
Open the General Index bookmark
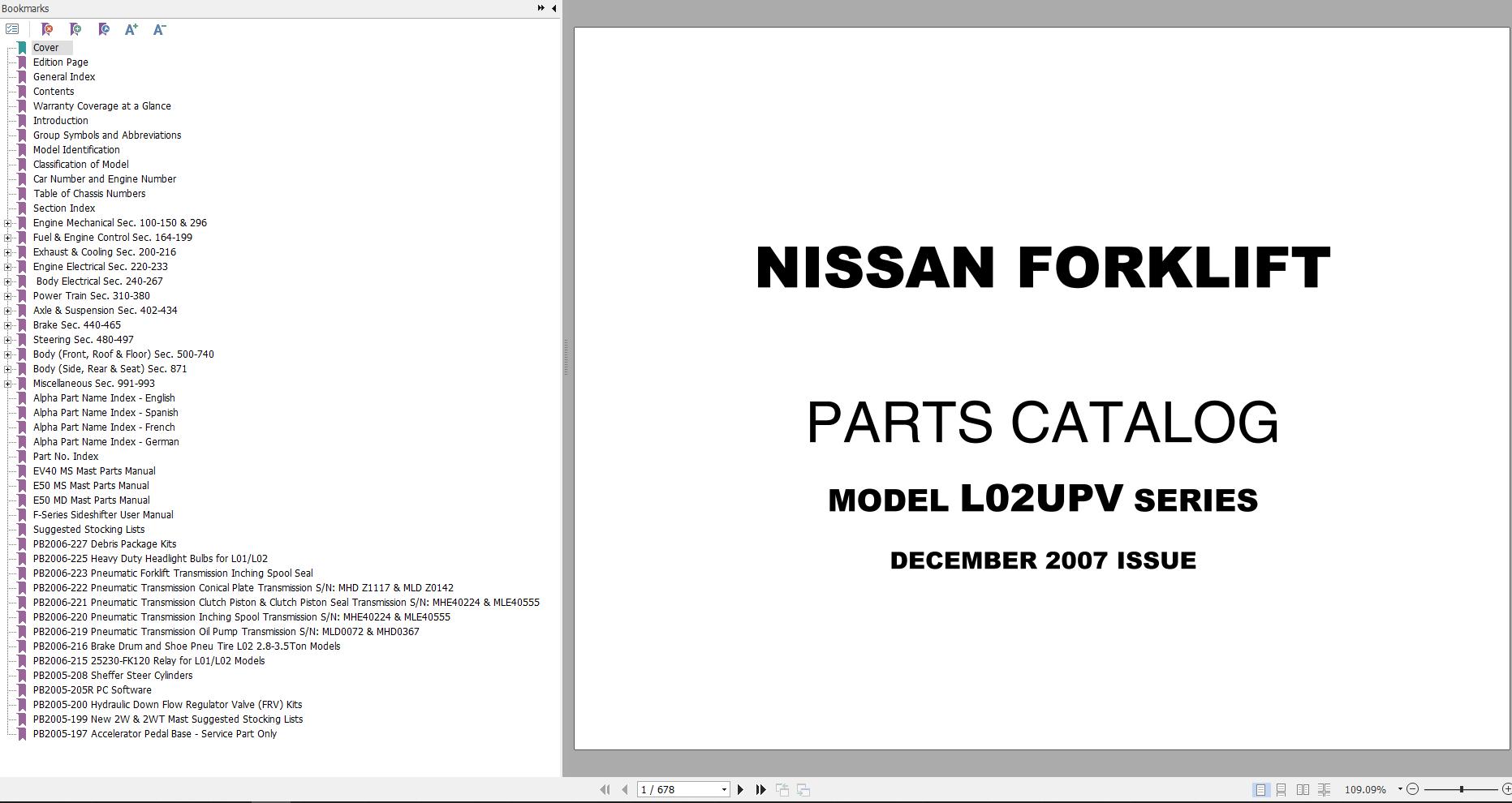point(64,77)
